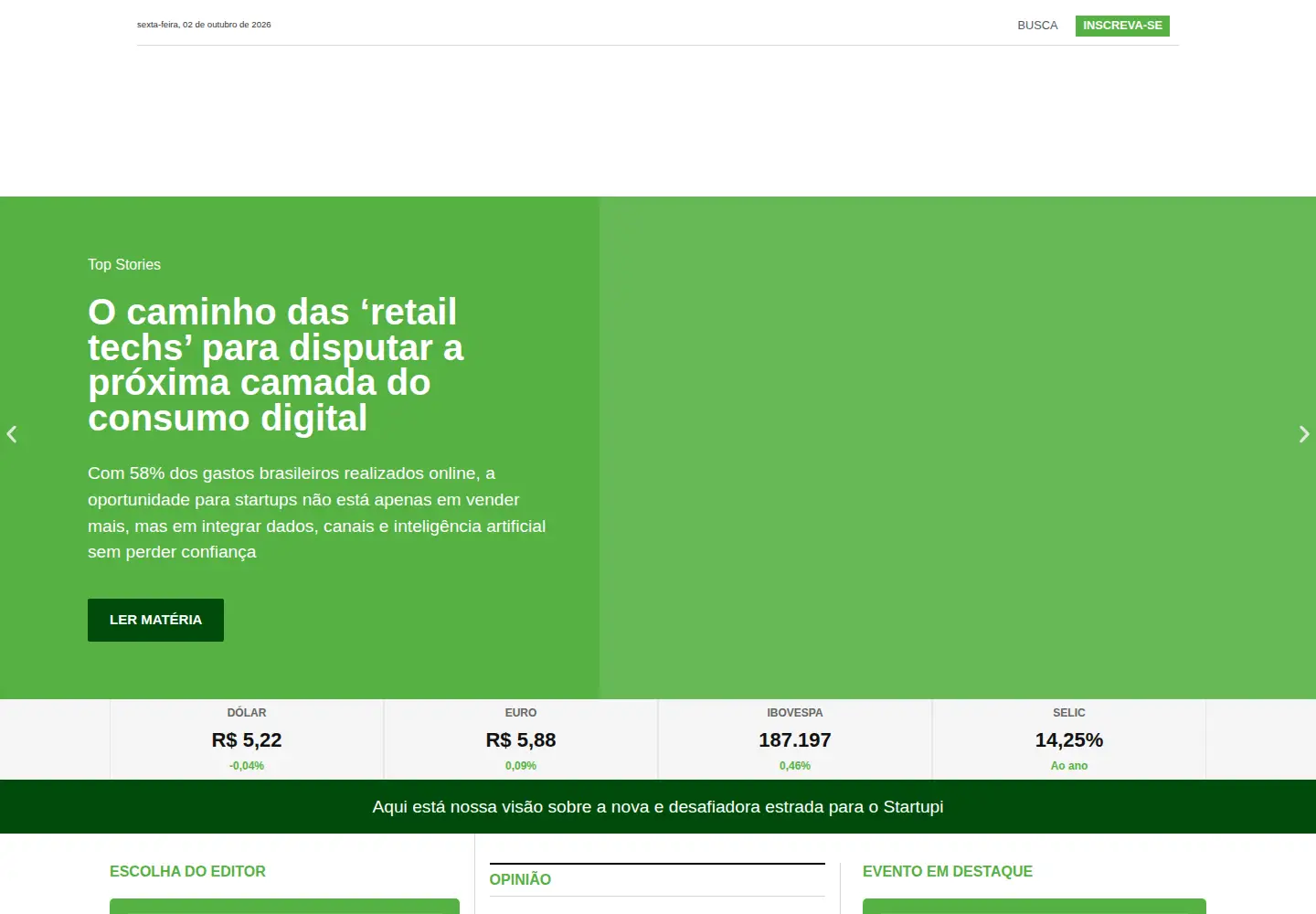Select the EVENTO EM DESTAQUE heading
Viewport: 1316px width, 914px height.
[948, 872]
